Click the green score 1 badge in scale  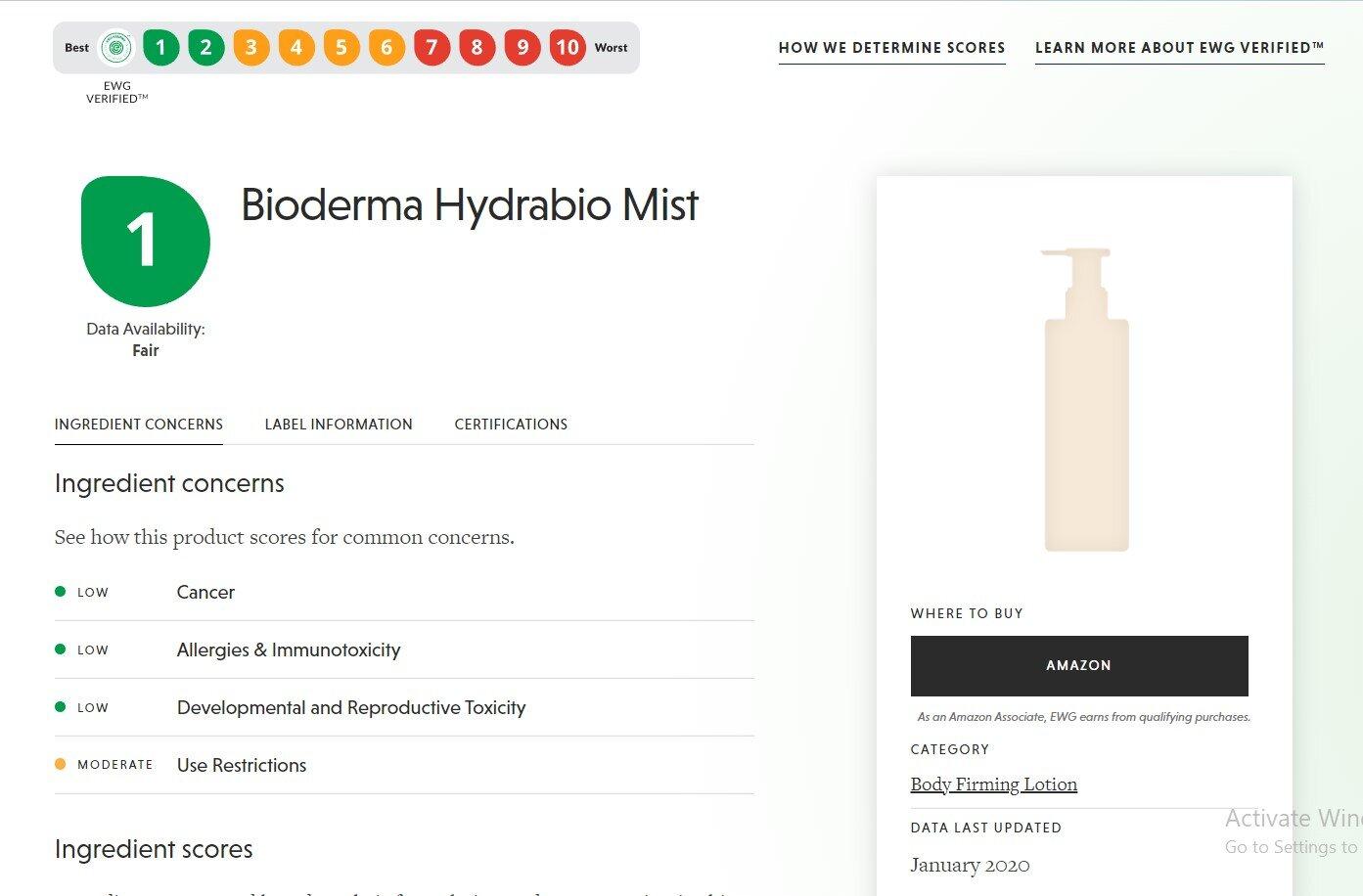coord(160,47)
